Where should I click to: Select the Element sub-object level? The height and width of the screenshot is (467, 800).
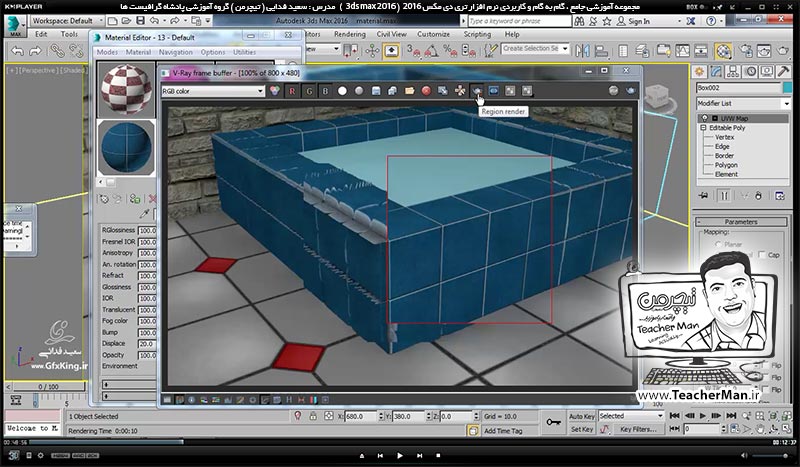click(x=726, y=174)
